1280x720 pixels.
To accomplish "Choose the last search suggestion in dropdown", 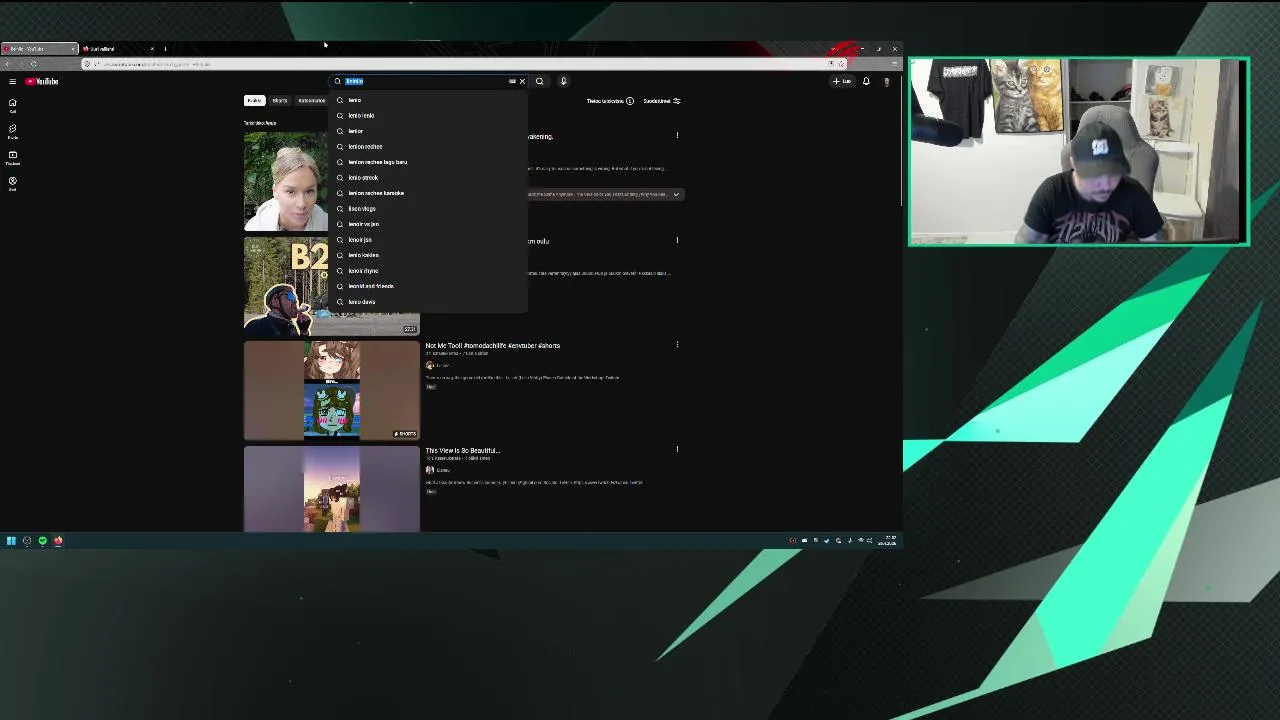I will pos(428,301).
